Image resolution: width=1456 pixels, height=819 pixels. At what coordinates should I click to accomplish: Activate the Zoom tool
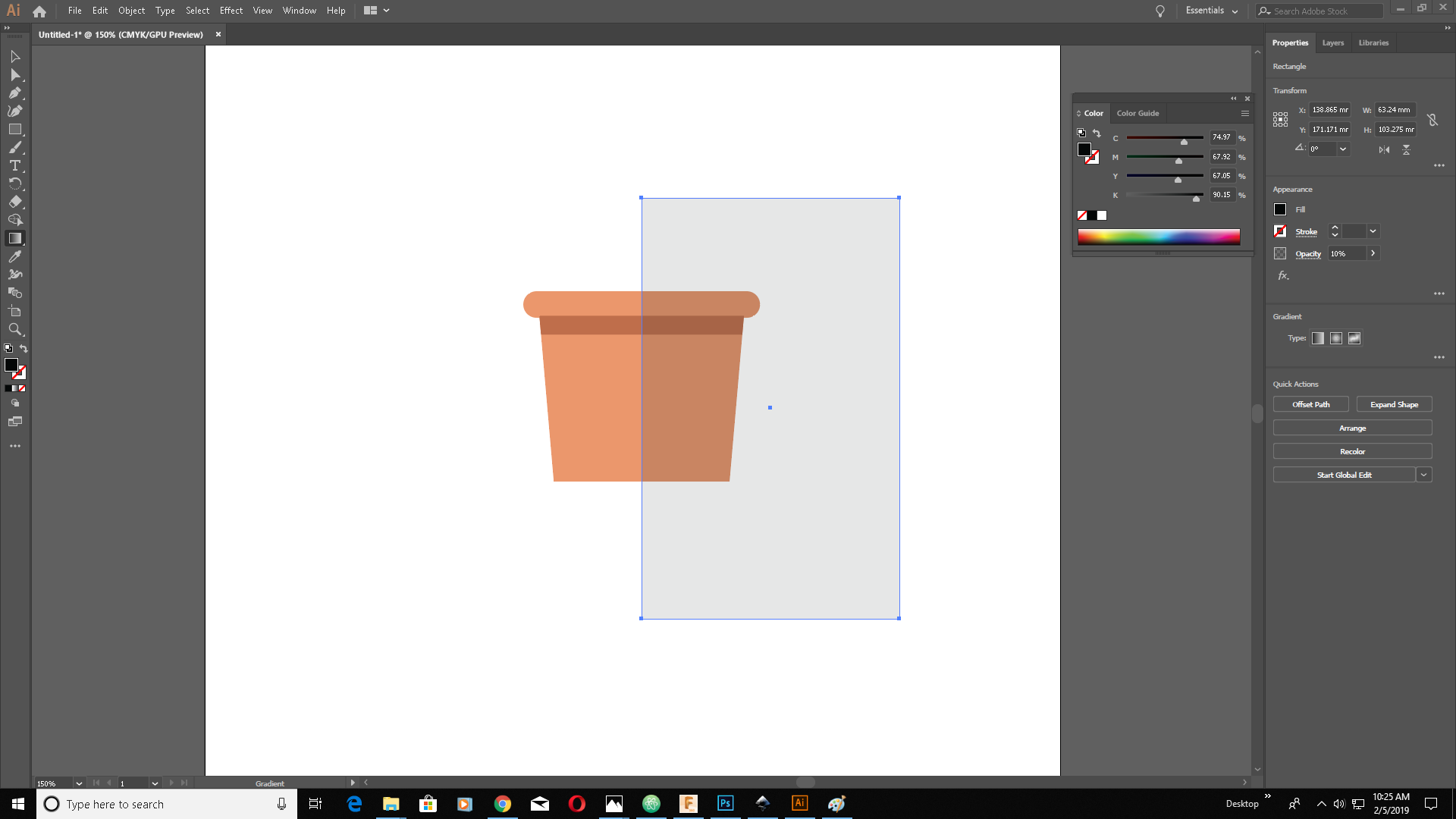pyautogui.click(x=14, y=330)
